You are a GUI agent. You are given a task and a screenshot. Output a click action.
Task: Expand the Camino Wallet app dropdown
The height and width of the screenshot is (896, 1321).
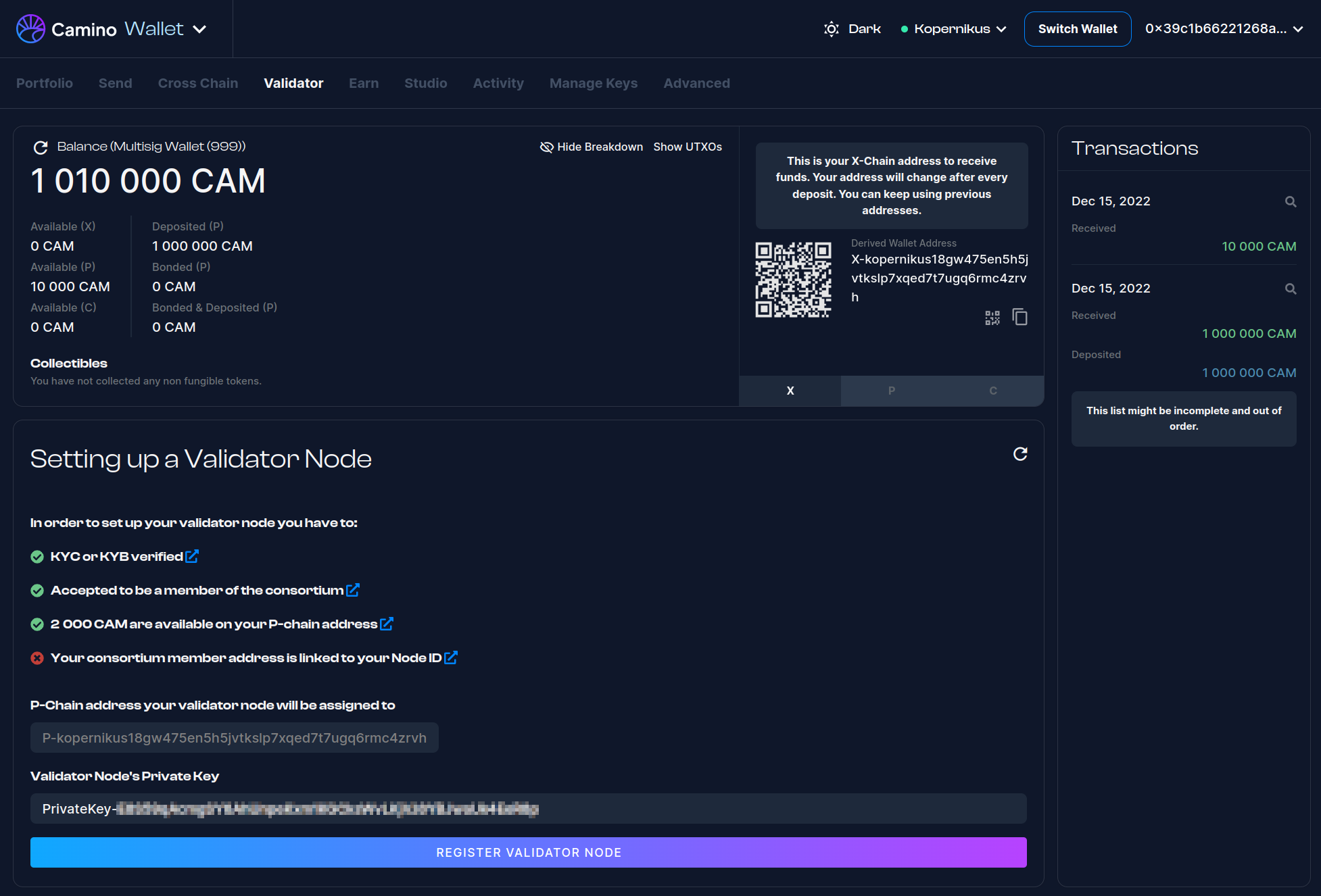click(199, 29)
